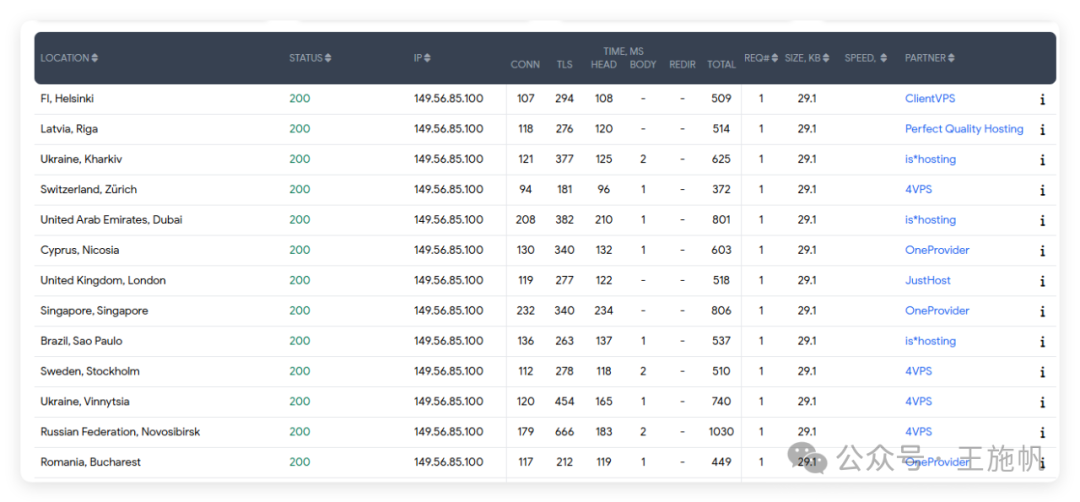The image size is (1080, 502).
Task: Select 'Sweden, Stockholm' location cell
Action: (x=90, y=371)
